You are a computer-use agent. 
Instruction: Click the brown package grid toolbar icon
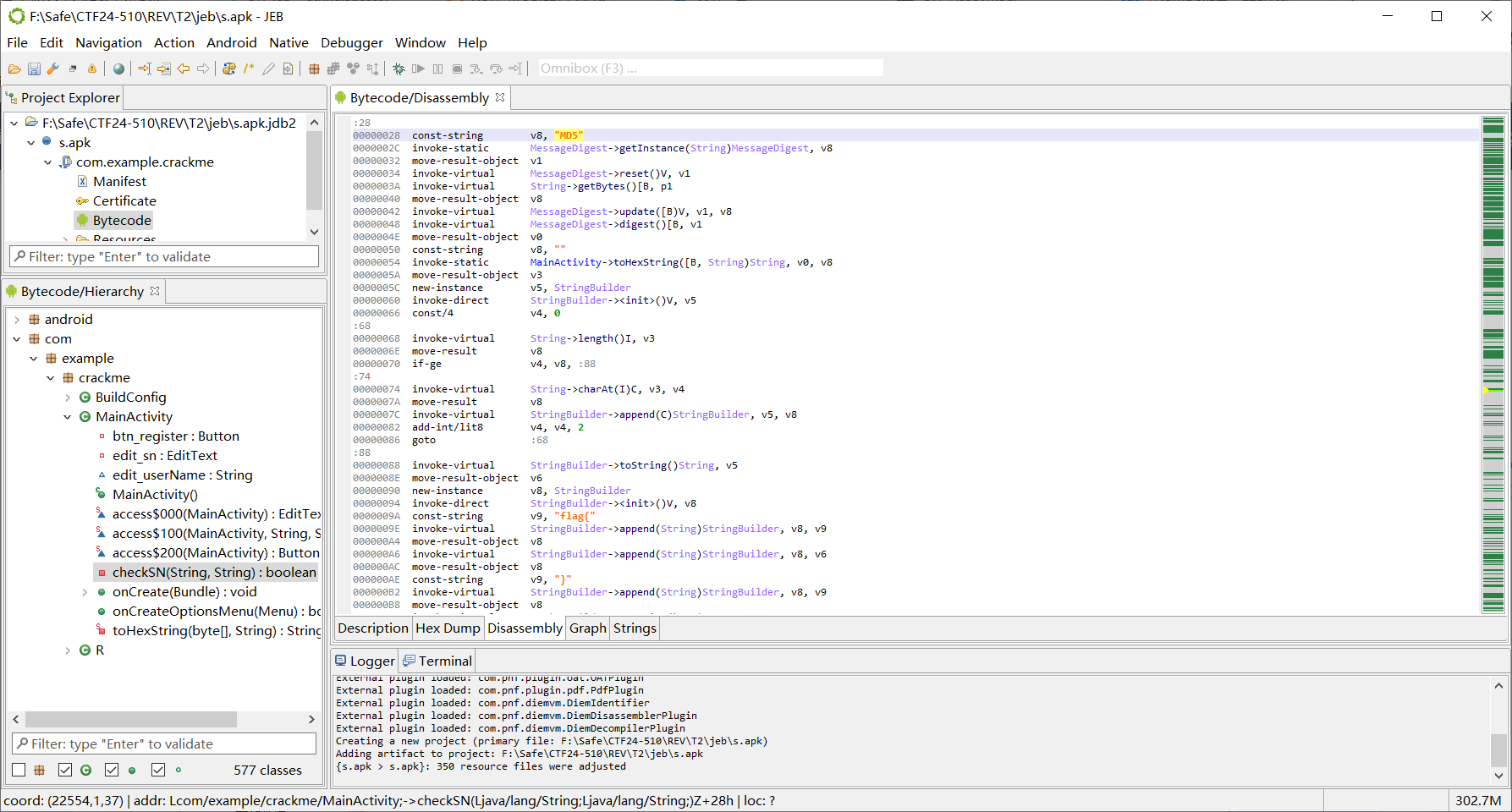pyautogui.click(x=314, y=69)
